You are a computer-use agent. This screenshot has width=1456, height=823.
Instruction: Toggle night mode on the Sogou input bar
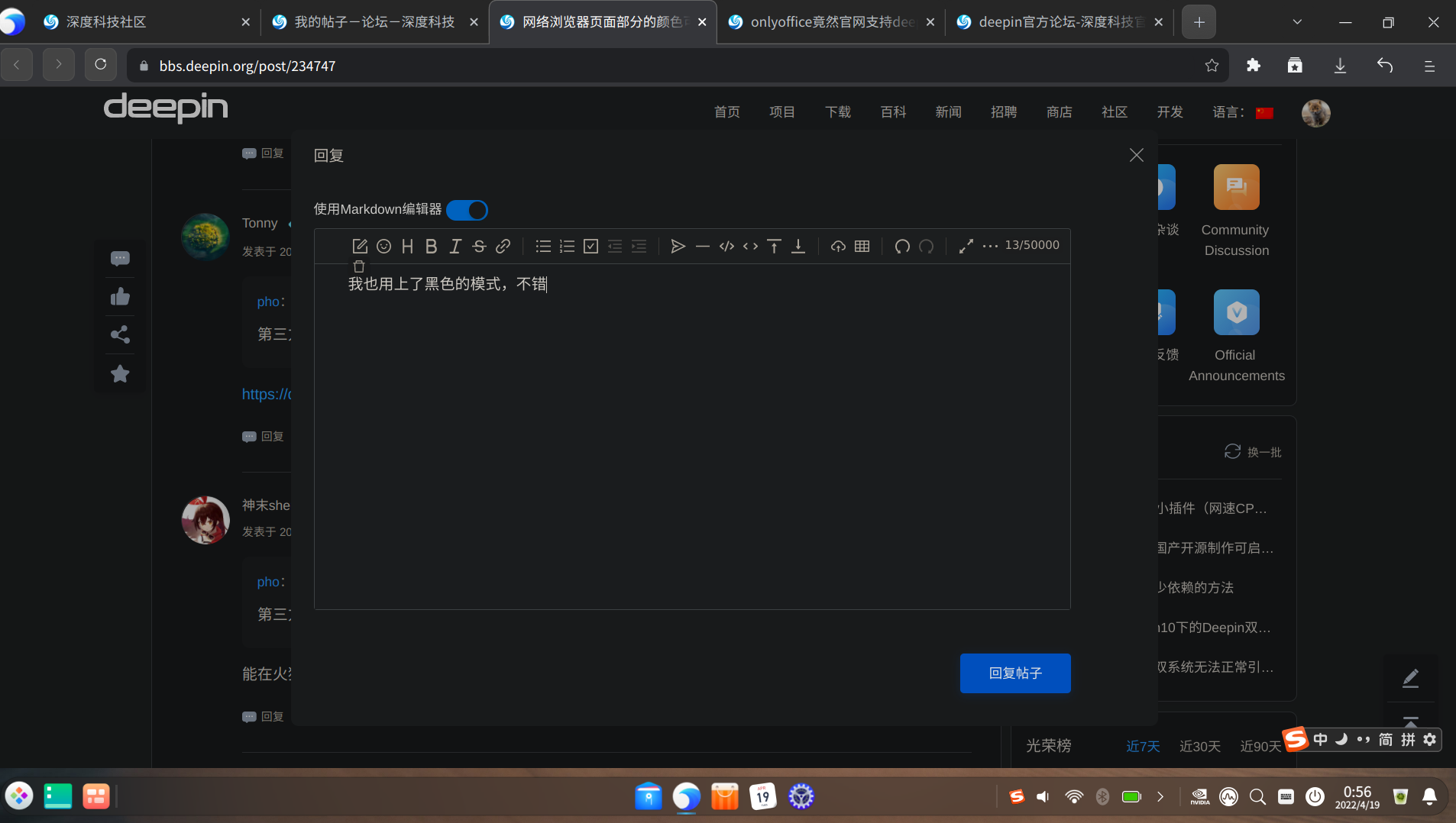1342,739
